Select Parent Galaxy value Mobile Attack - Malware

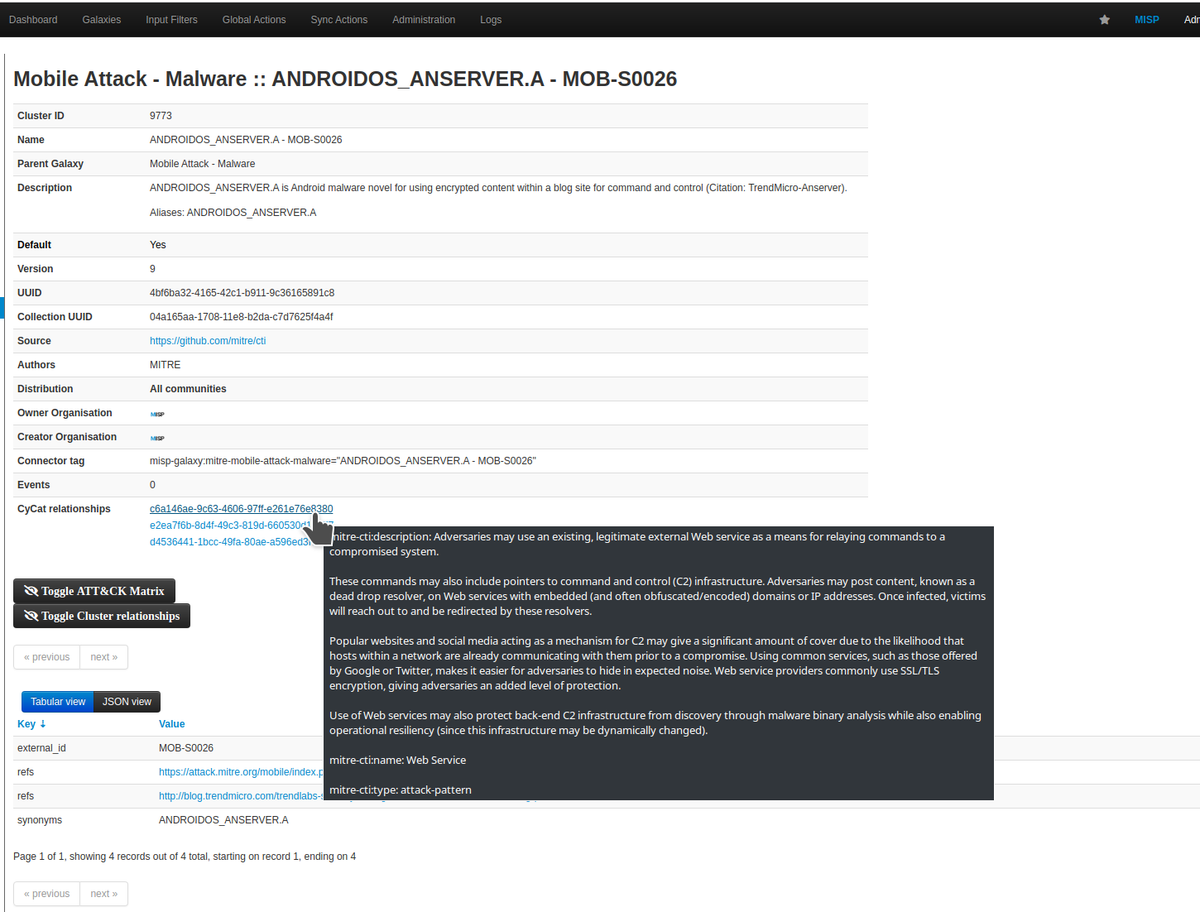click(202, 164)
